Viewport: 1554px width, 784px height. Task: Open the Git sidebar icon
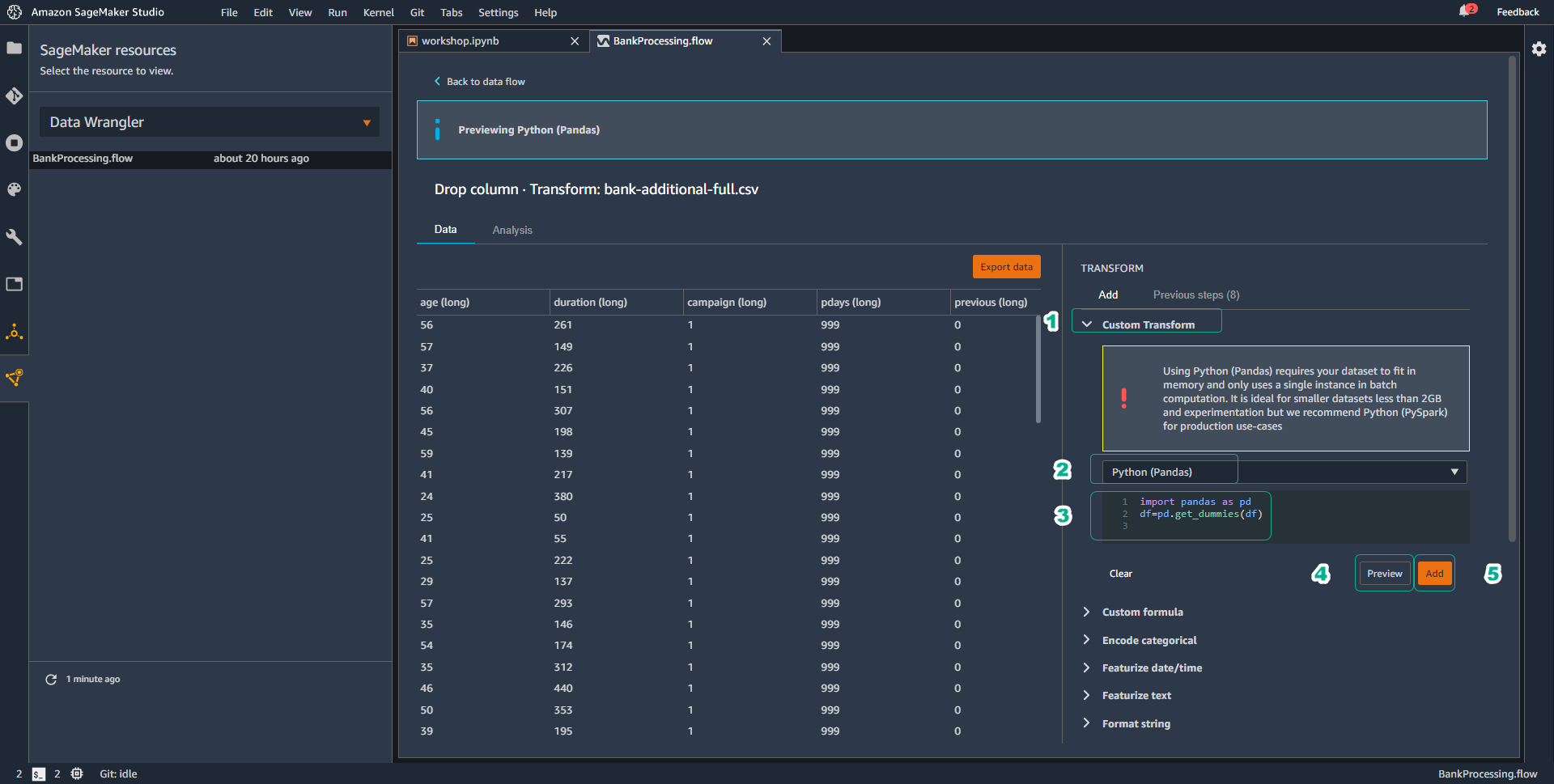point(14,96)
